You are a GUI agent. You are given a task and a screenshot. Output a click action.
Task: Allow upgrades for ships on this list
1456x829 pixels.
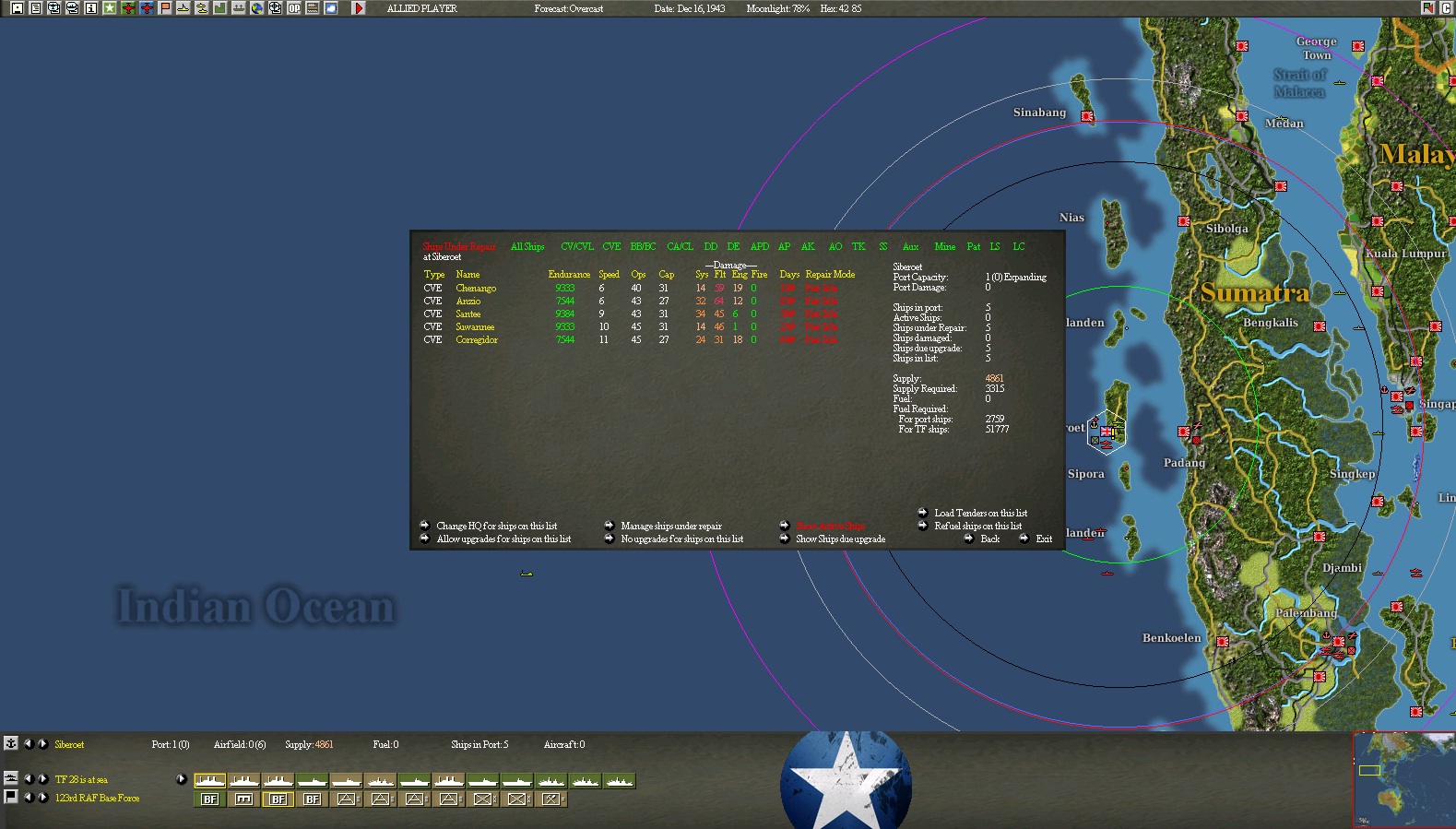tap(503, 539)
